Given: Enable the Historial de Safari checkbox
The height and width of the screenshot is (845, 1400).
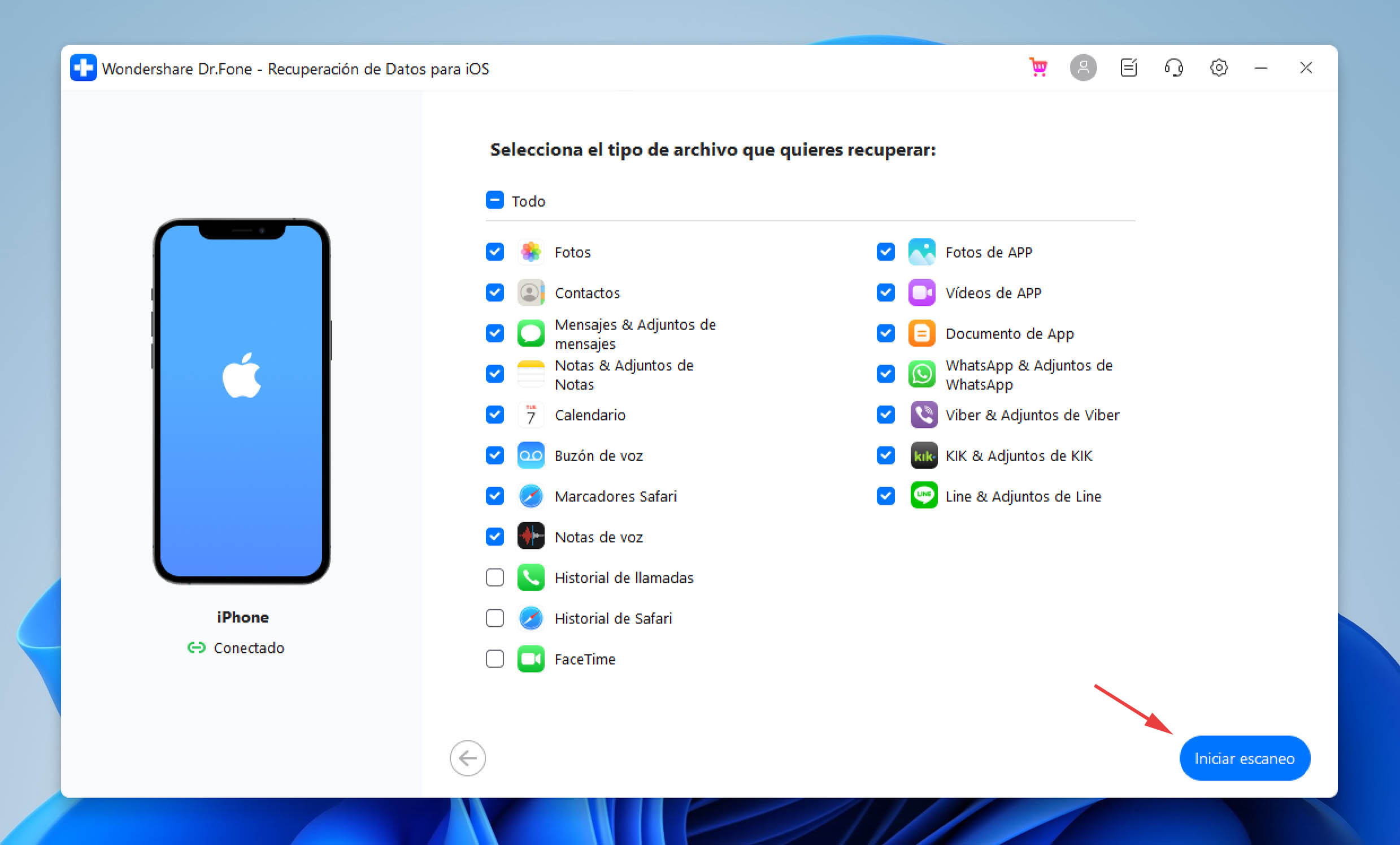Looking at the screenshot, I should (x=495, y=618).
